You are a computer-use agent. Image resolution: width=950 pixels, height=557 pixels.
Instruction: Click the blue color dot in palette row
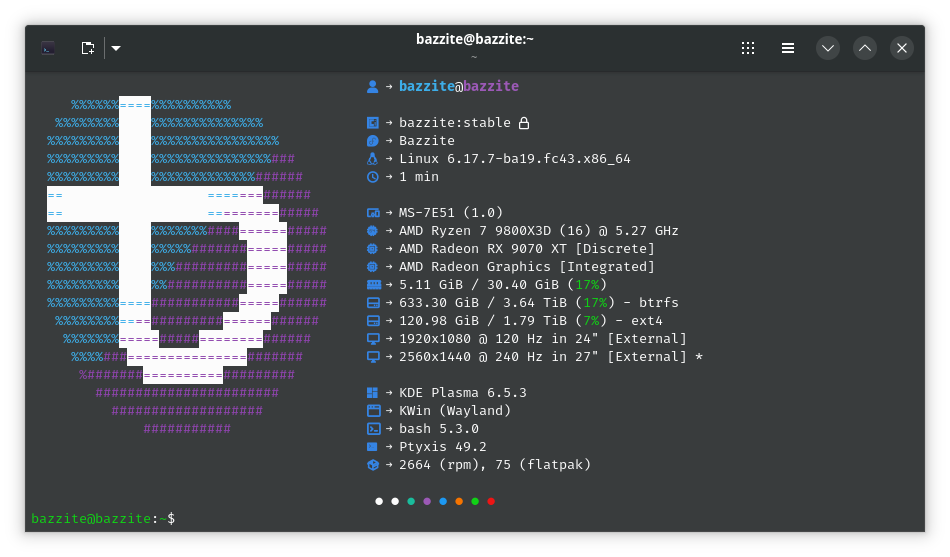point(443,501)
